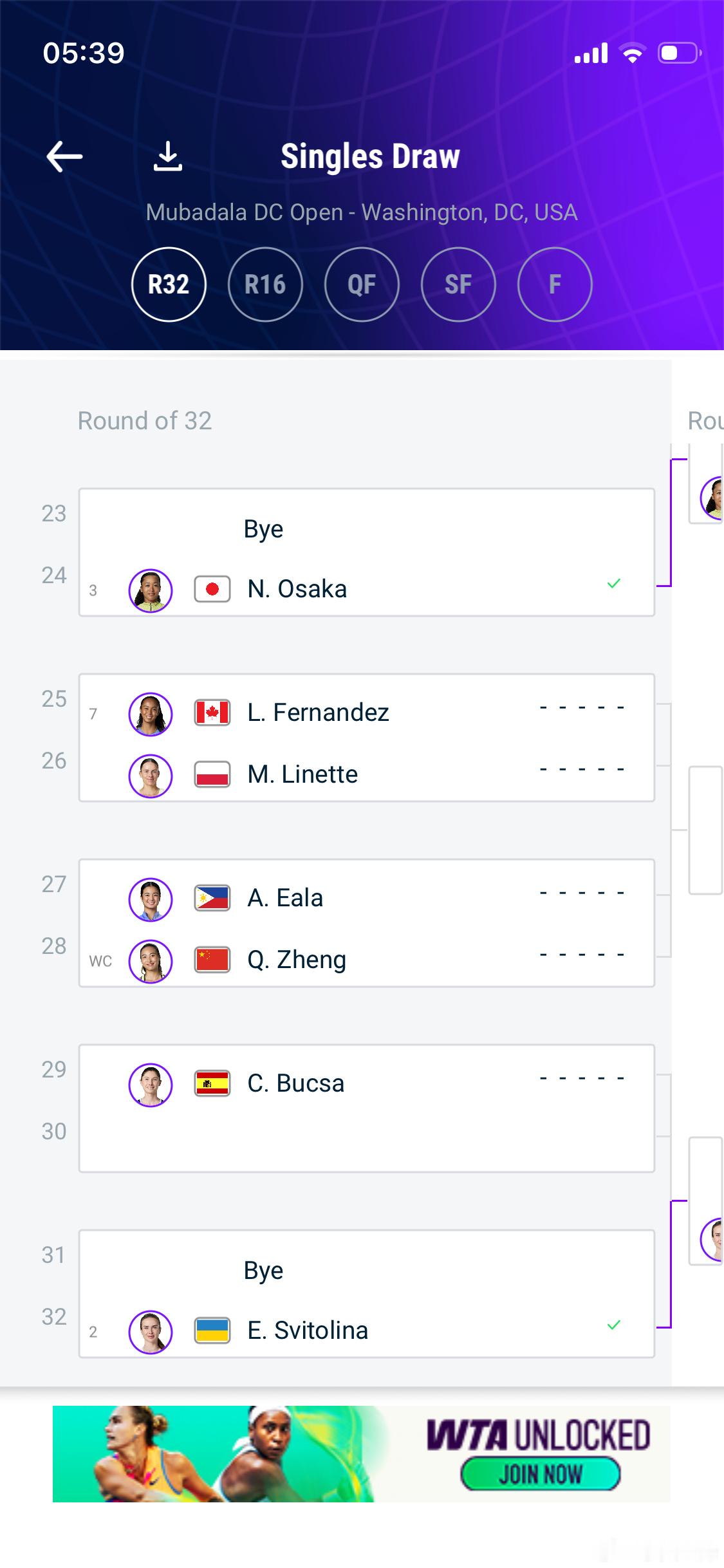The height and width of the screenshot is (1568, 724).
Task: Tap the Japan flag icon
Action: click(x=212, y=589)
